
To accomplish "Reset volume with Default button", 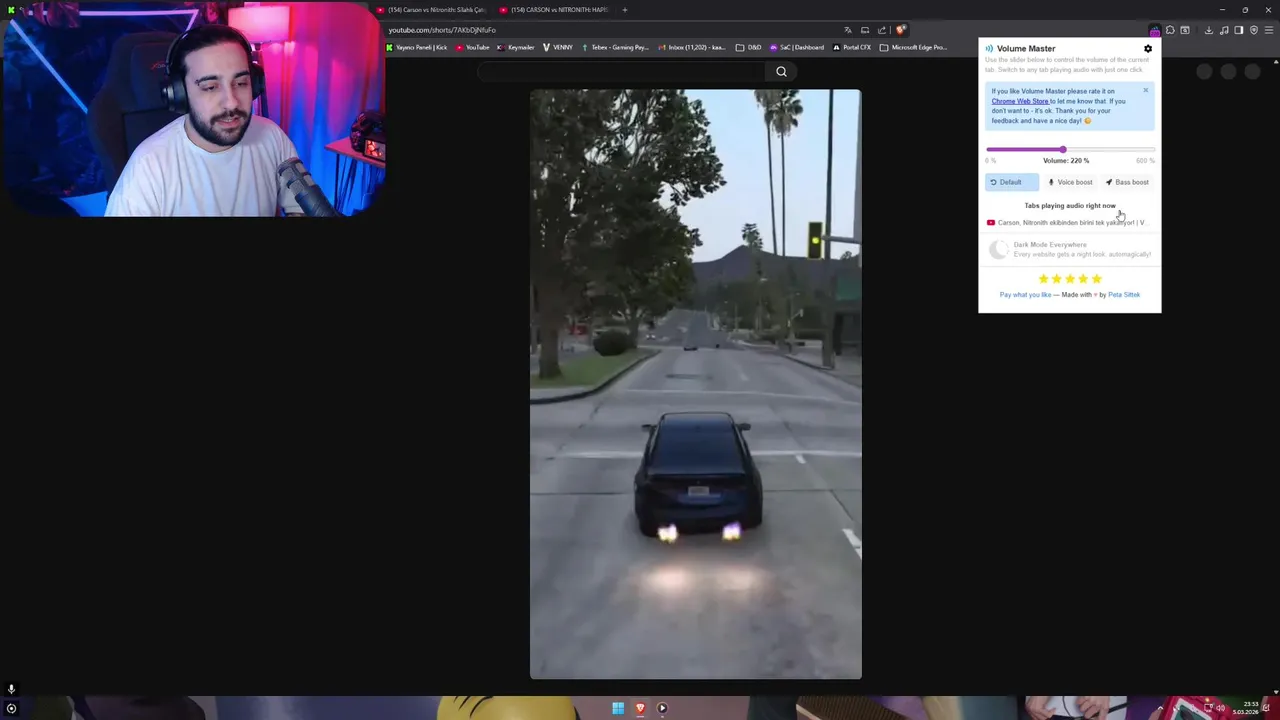I will (x=1011, y=182).
